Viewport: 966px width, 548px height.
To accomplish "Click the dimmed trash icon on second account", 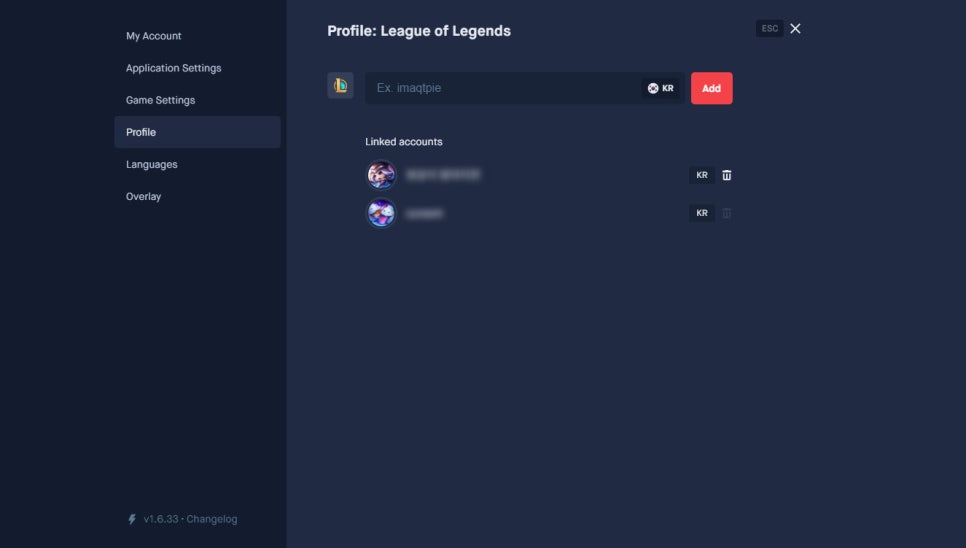I will [726, 213].
